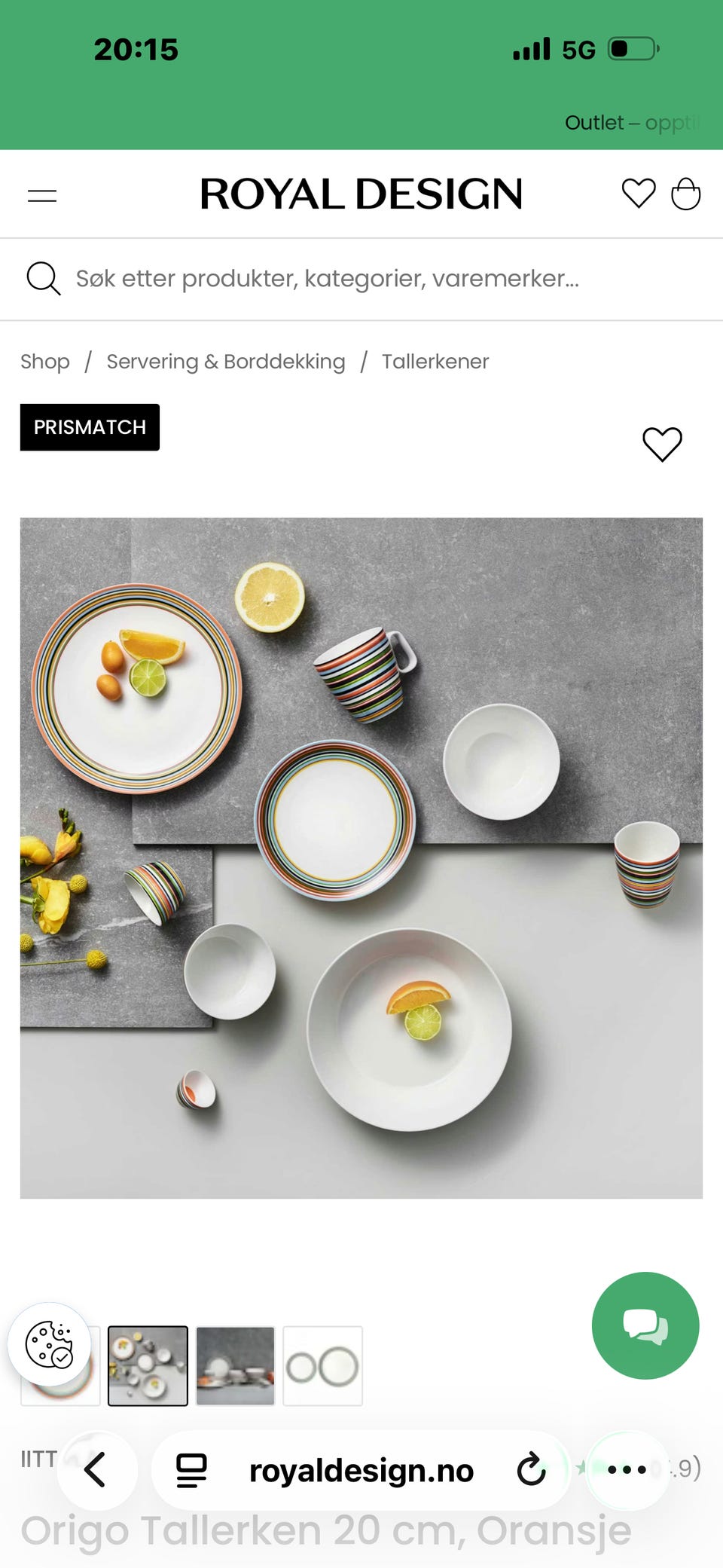
Task: Open reader tabs icon in address bar
Action: coord(191,1470)
